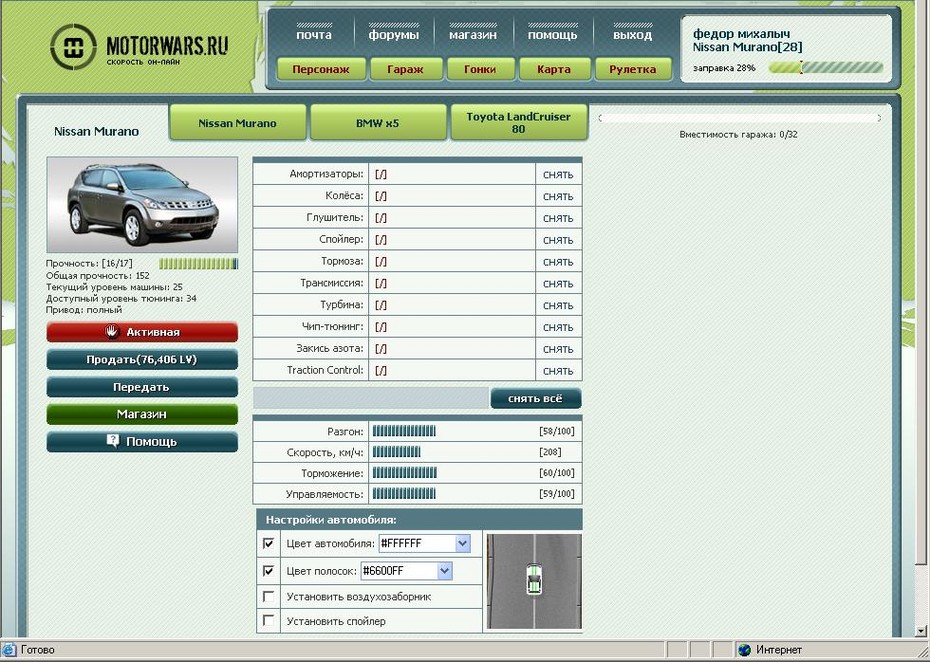930x662 pixels.
Task: Click снять for Закись азота
Action: 558,349
